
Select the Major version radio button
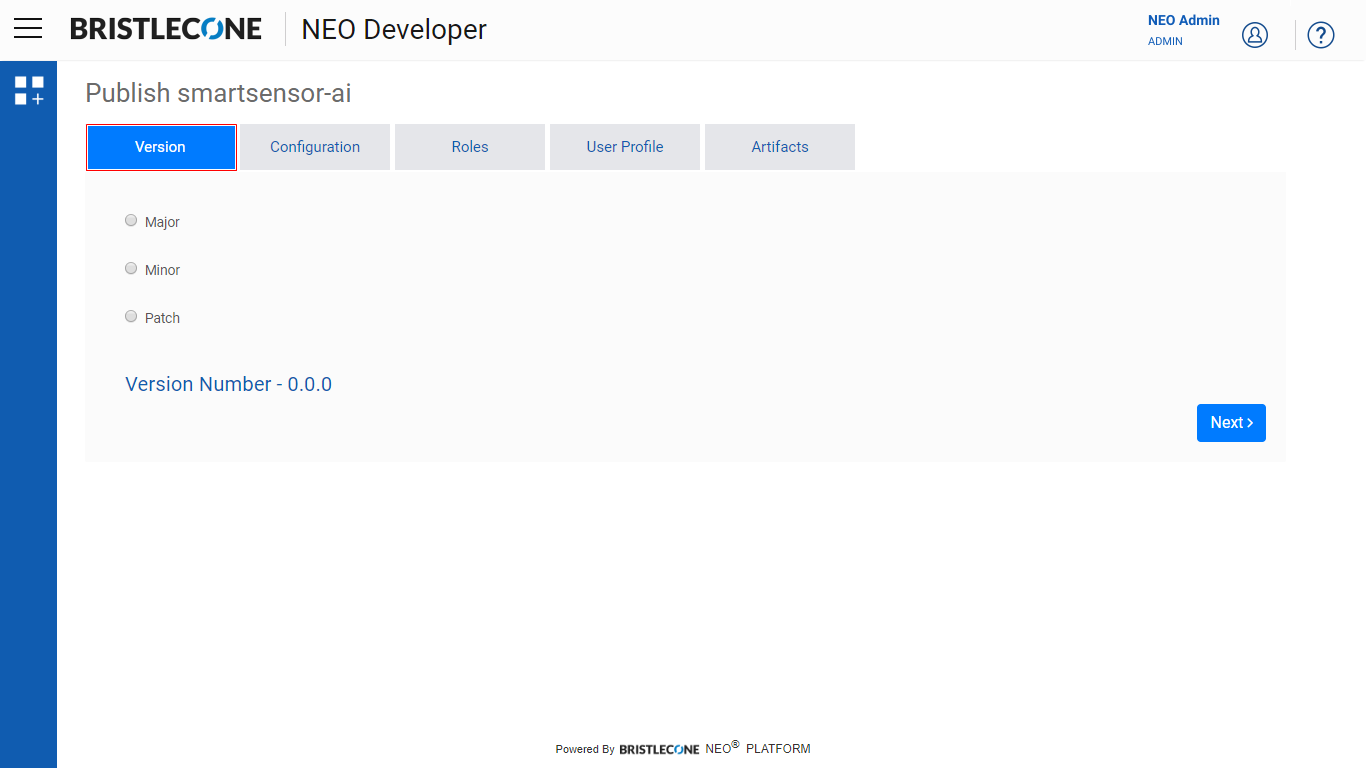pyautogui.click(x=131, y=220)
